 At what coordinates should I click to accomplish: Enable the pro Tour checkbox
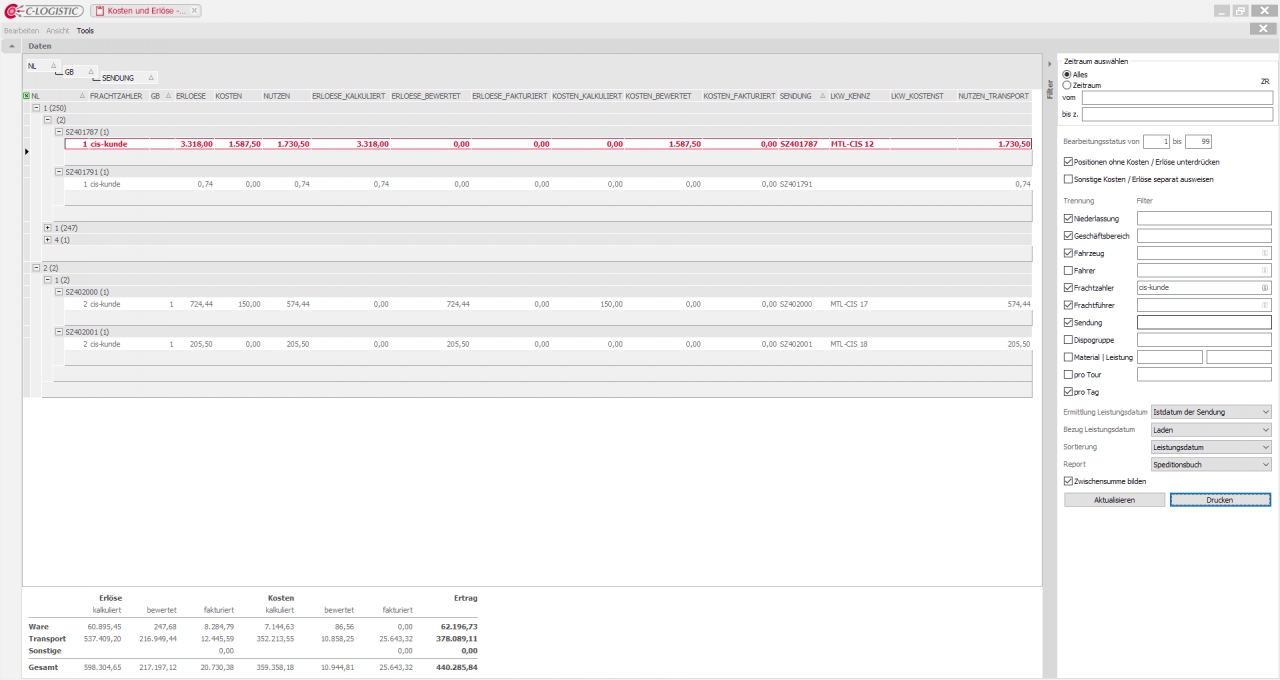(1068, 374)
